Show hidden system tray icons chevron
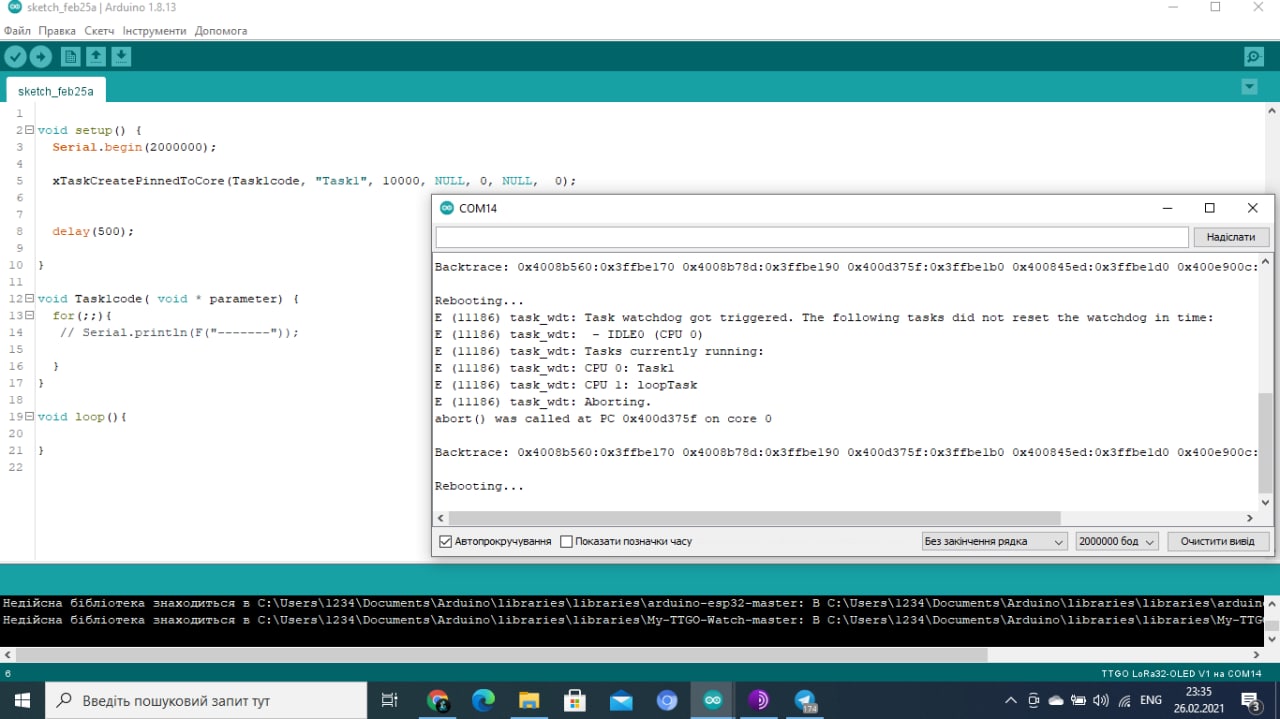The height and width of the screenshot is (719, 1280). (x=1010, y=700)
